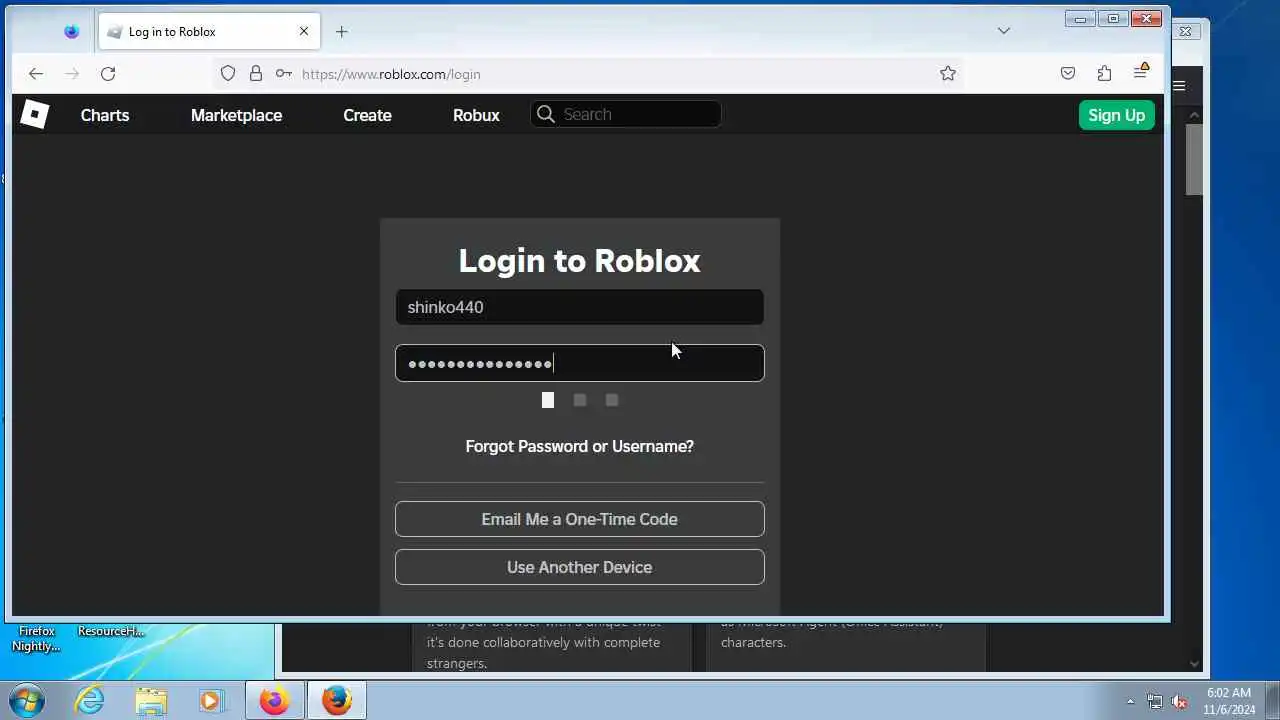Open the Windows Start button
This screenshot has width=1280, height=720.
point(25,700)
